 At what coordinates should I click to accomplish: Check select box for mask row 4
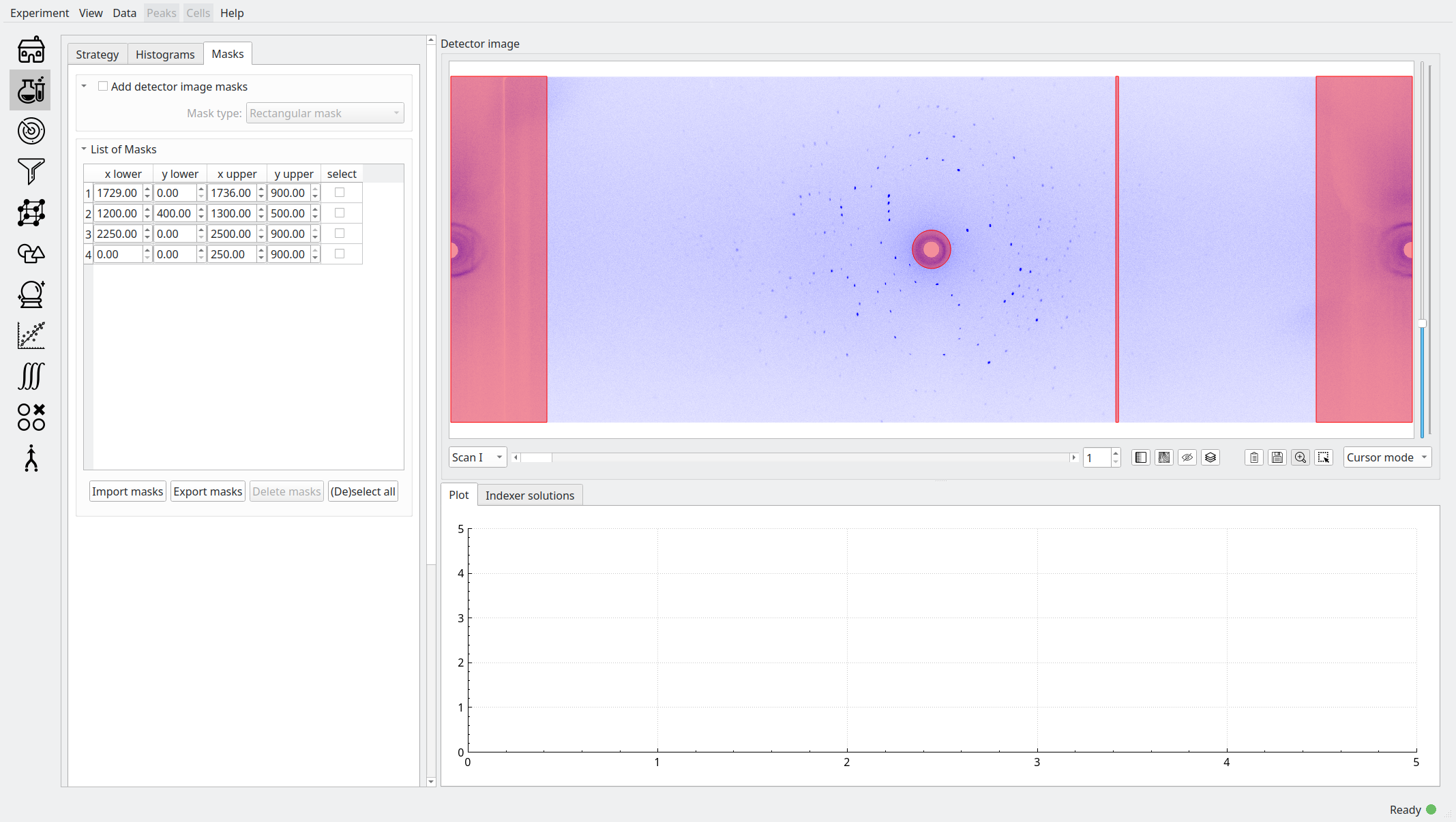pos(340,254)
